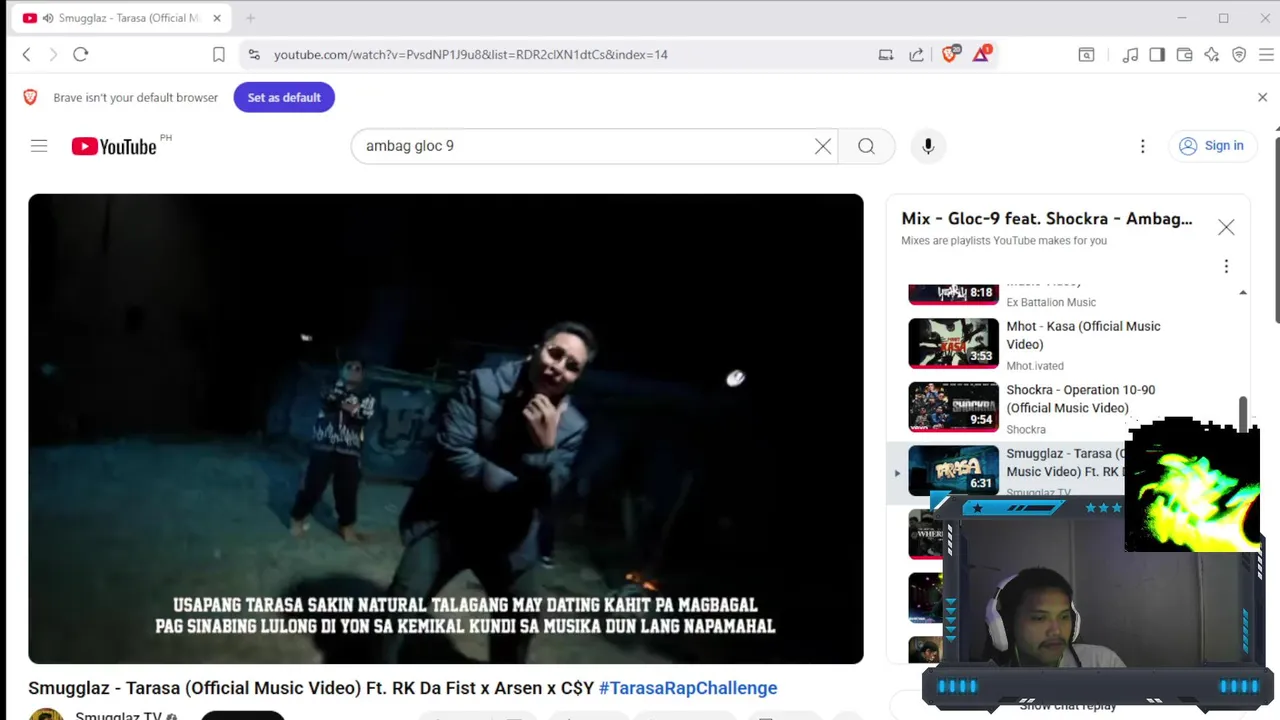Open the Mhot - Kasa video thumbnail

953,343
